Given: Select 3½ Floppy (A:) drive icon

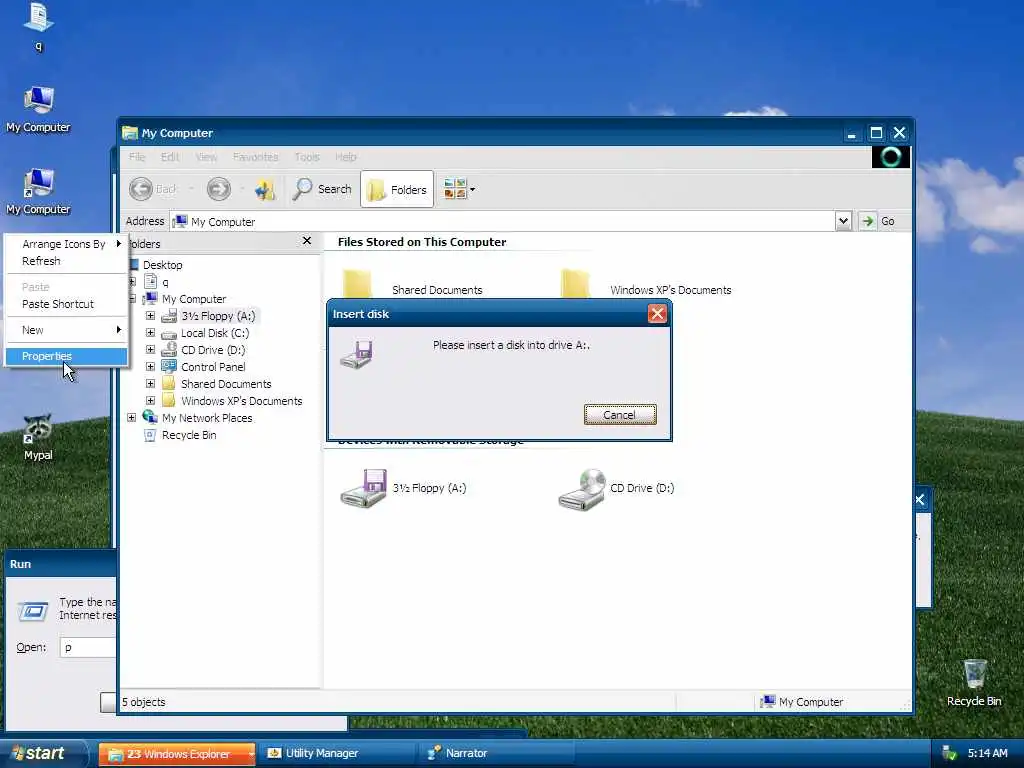Looking at the screenshot, I should point(363,488).
